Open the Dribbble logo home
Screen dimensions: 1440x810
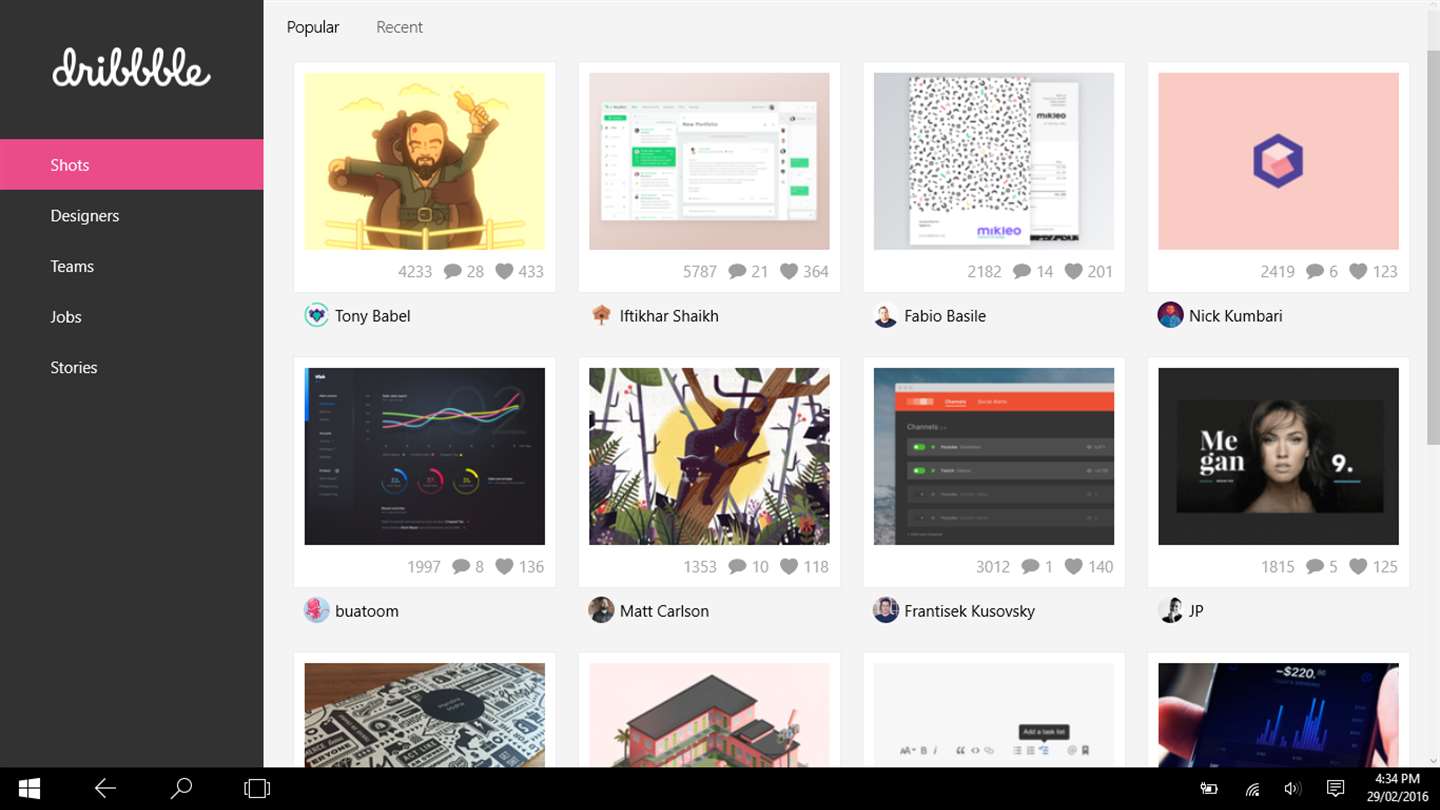coord(131,68)
